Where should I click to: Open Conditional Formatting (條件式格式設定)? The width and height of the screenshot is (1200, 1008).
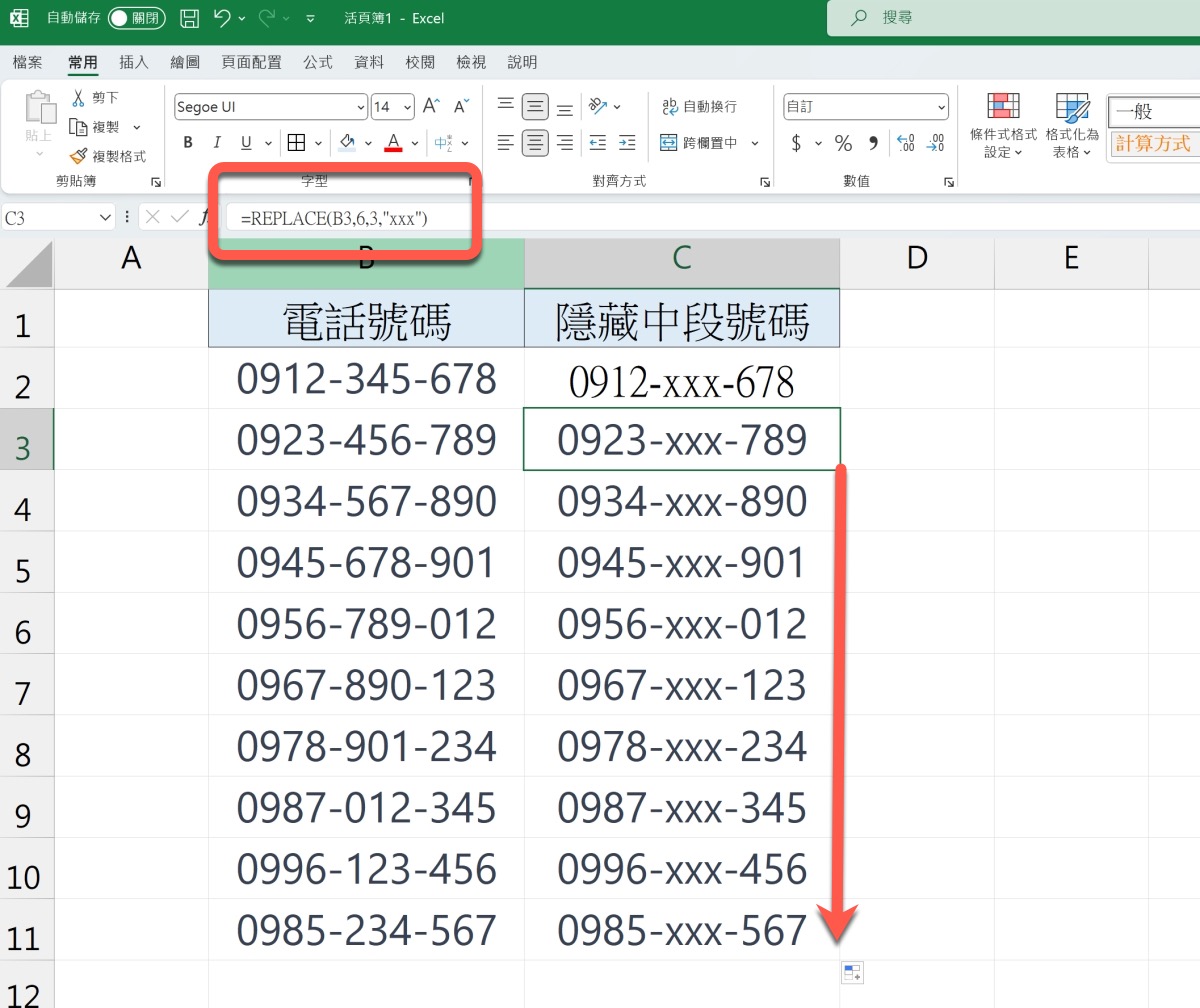click(x=1003, y=126)
